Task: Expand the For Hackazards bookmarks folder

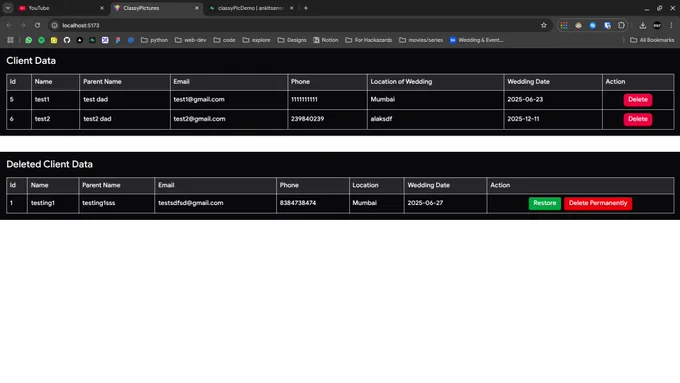Action: (369, 40)
